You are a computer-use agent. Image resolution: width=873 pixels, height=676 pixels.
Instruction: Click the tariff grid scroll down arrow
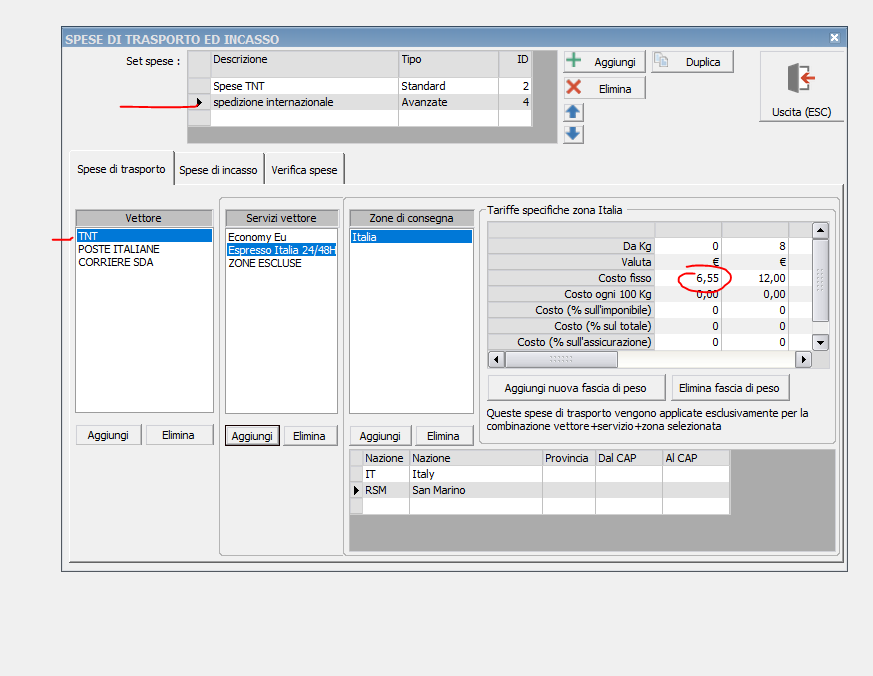pyautogui.click(x=821, y=342)
